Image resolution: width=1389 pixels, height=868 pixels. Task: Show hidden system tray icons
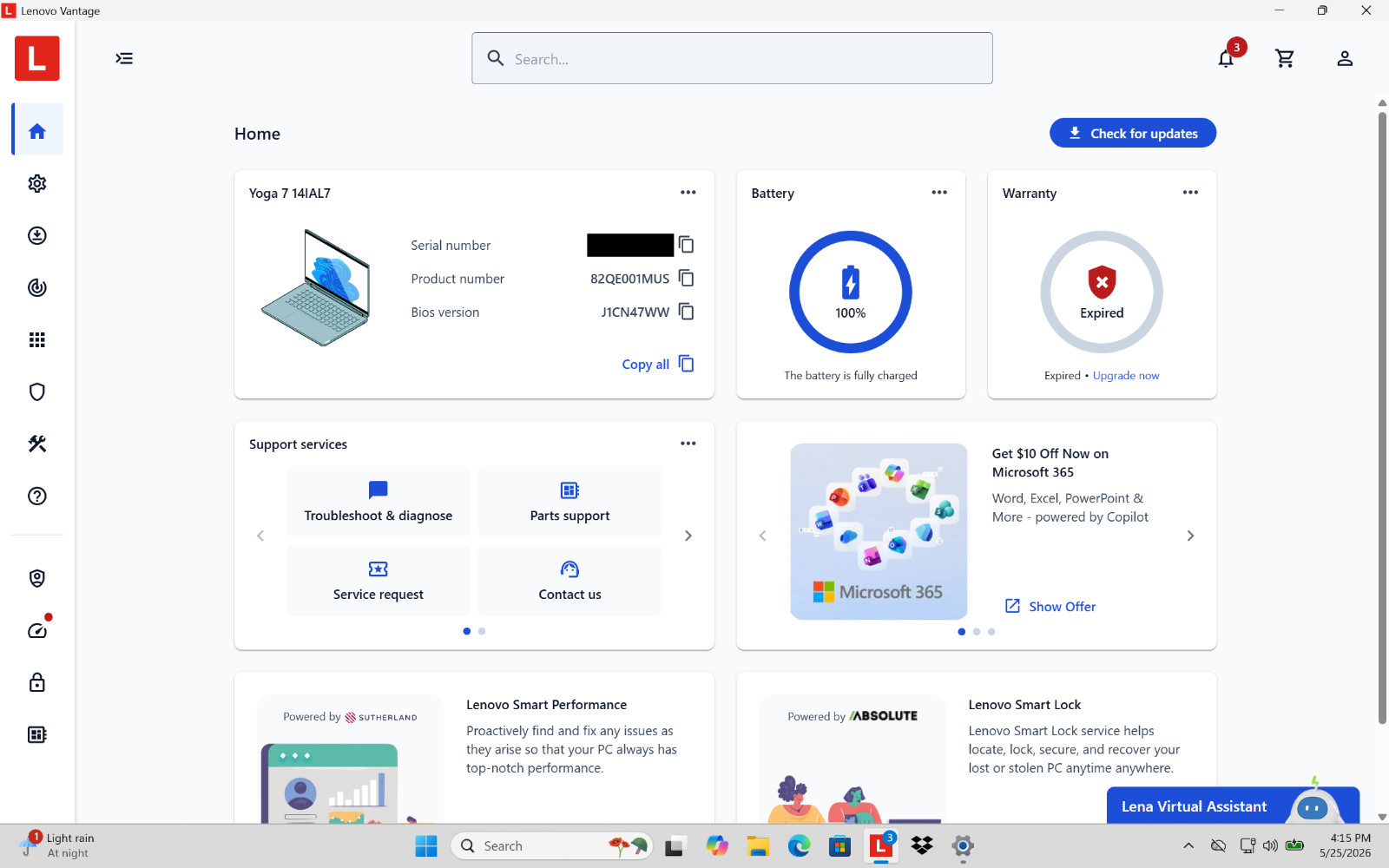[x=1188, y=845]
